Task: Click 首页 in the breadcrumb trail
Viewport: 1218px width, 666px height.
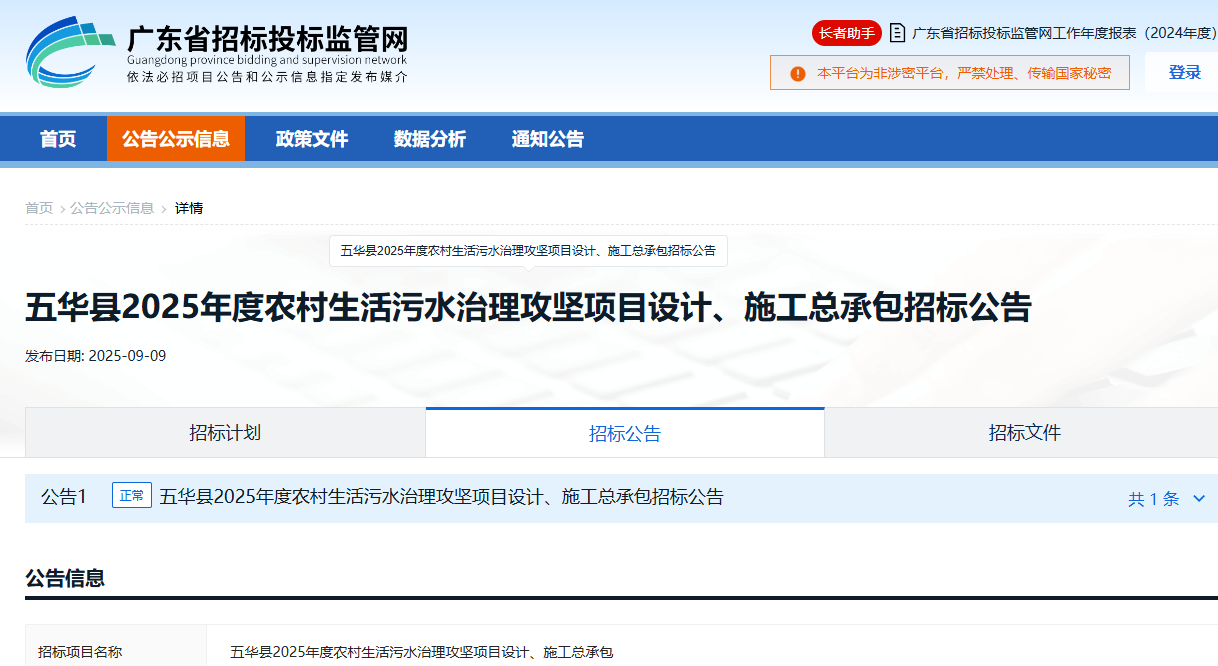Action: [39, 208]
